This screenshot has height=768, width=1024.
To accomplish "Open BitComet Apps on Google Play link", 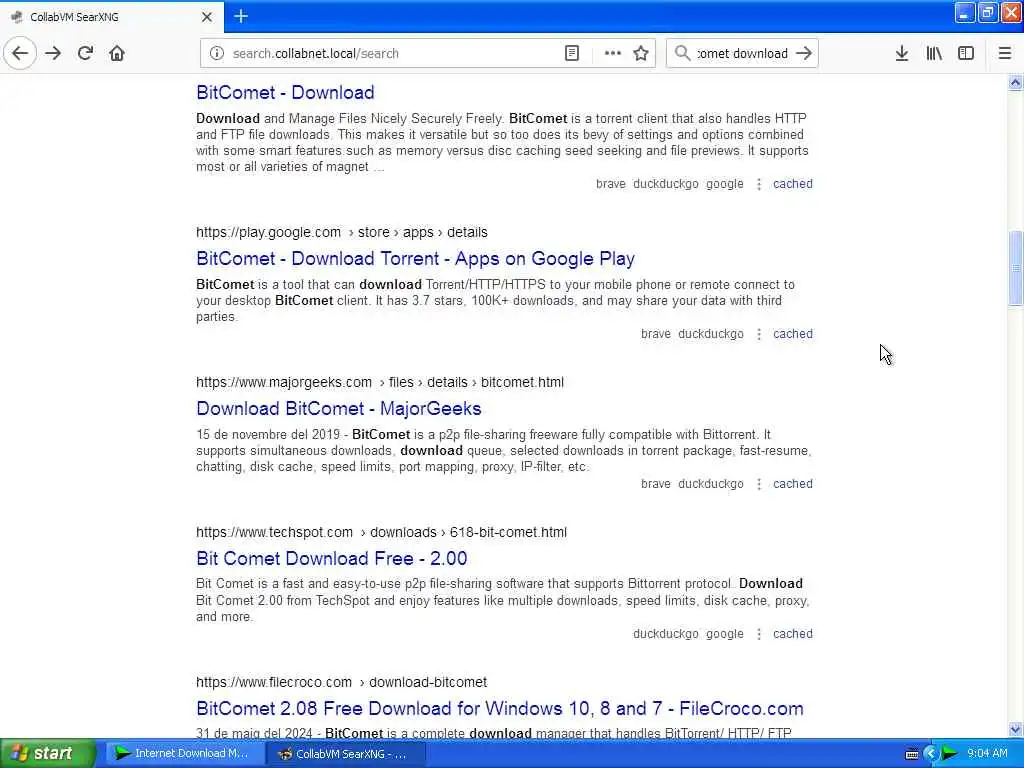I will tap(415, 259).
